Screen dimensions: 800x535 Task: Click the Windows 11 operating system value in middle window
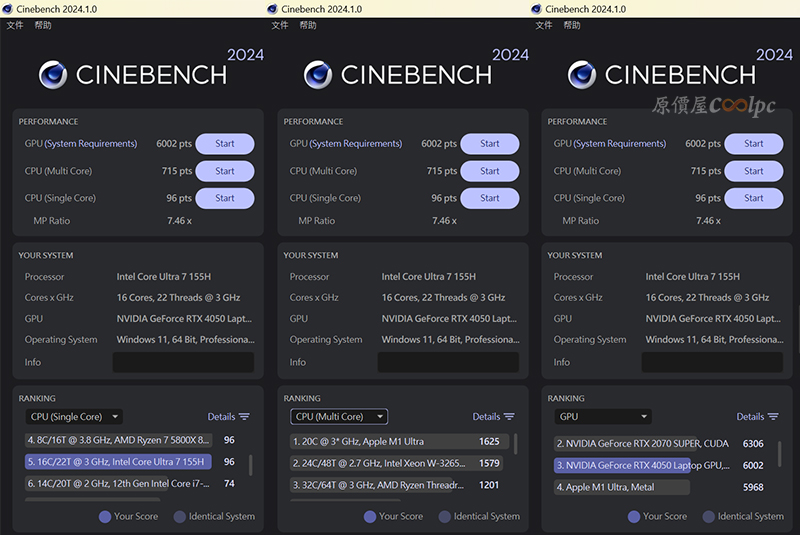(451, 340)
